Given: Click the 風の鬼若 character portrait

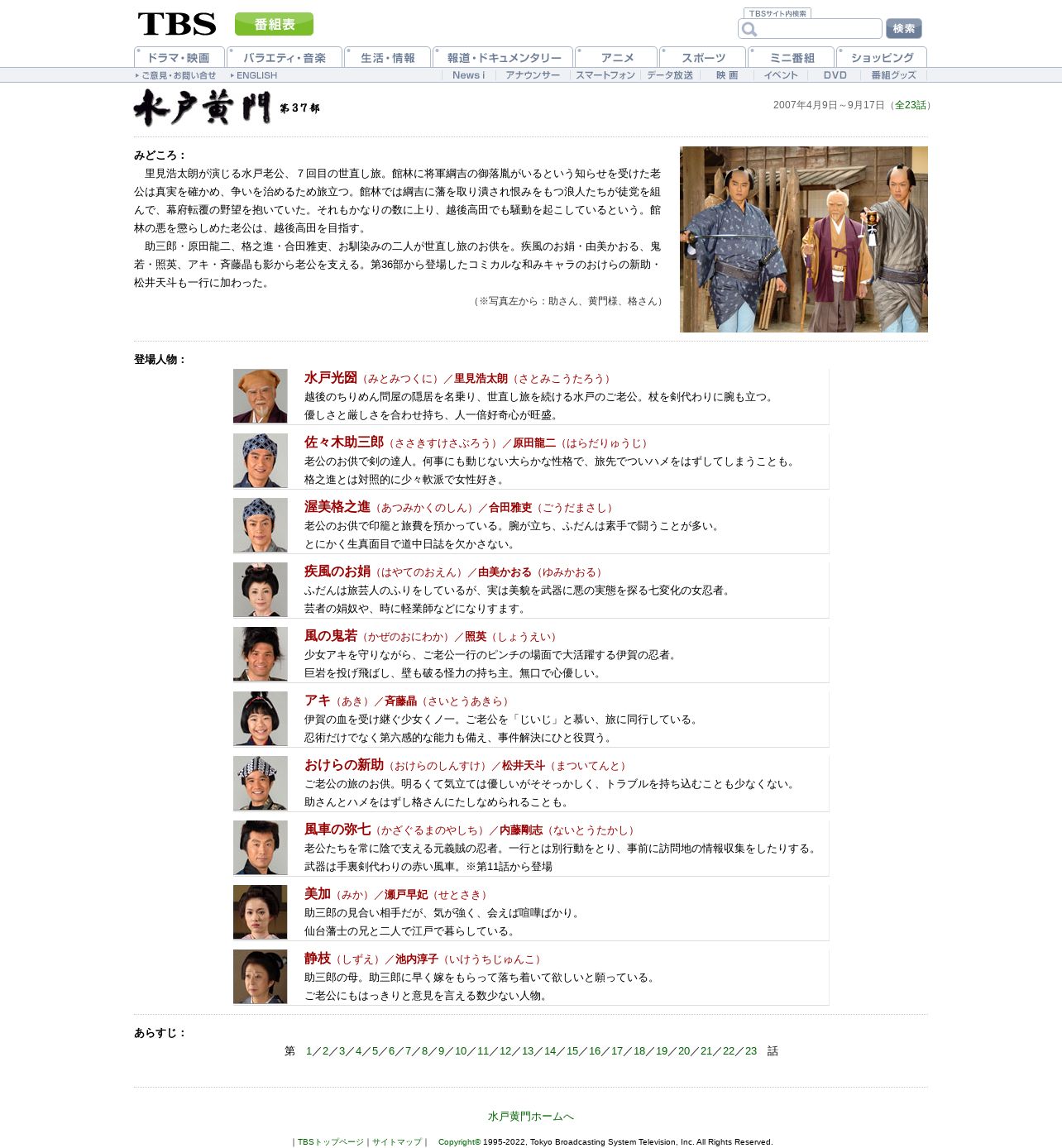Looking at the screenshot, I should 261,654.
